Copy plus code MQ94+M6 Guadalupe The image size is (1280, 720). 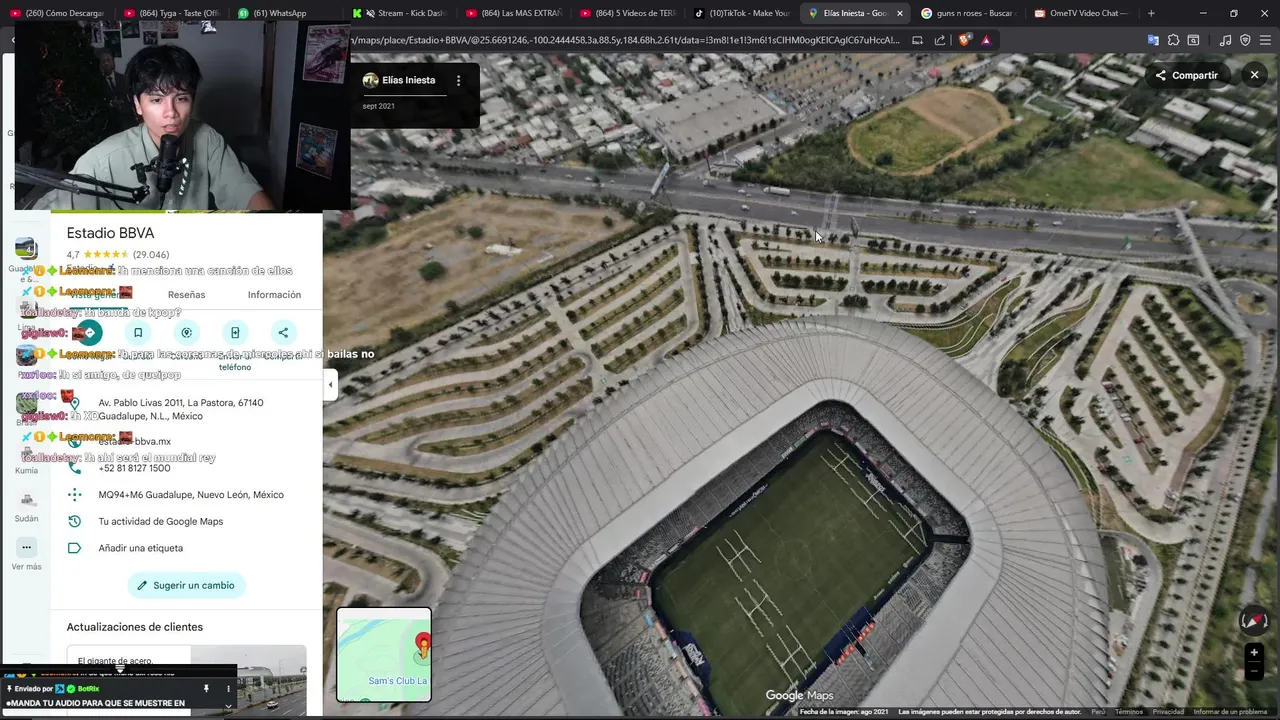190,494
